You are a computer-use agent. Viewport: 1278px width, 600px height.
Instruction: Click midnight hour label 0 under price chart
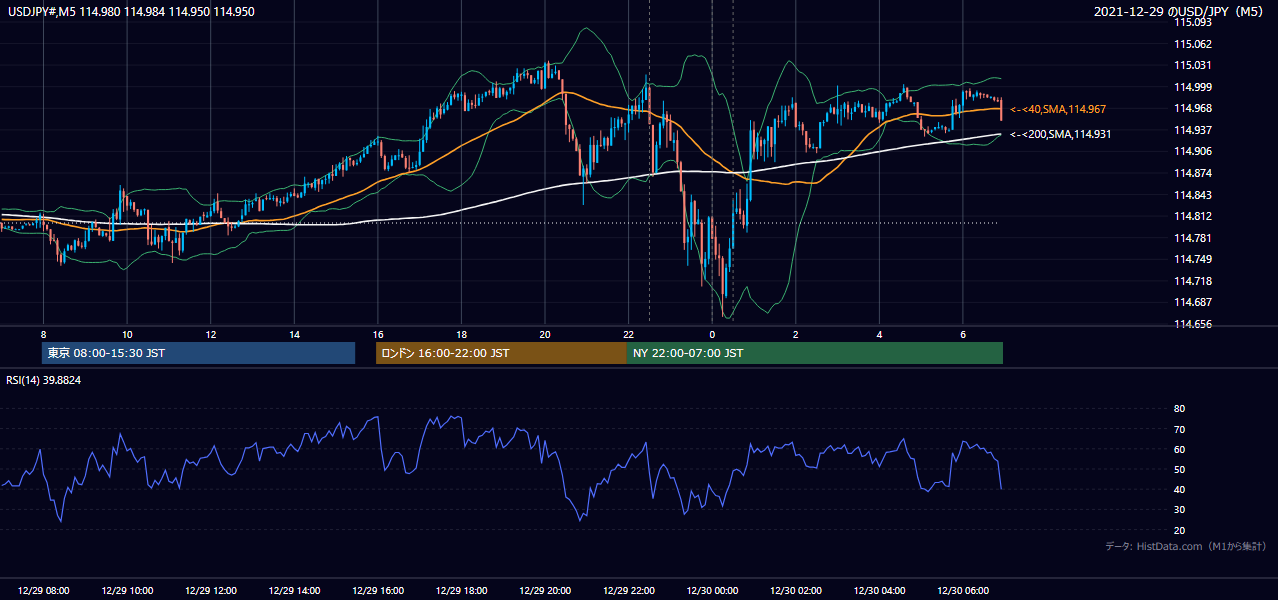click(x=712, y=334)
